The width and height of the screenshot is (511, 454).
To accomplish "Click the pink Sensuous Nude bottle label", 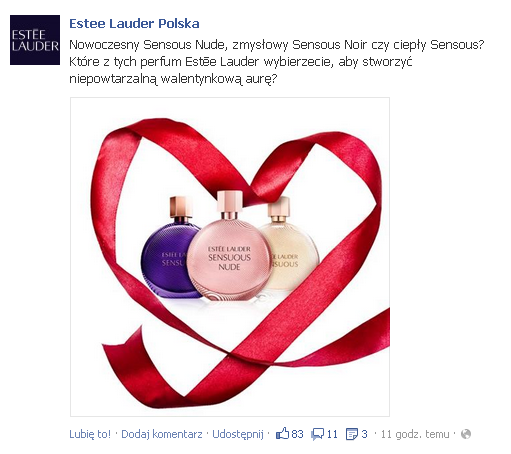I will click(229, 258).
